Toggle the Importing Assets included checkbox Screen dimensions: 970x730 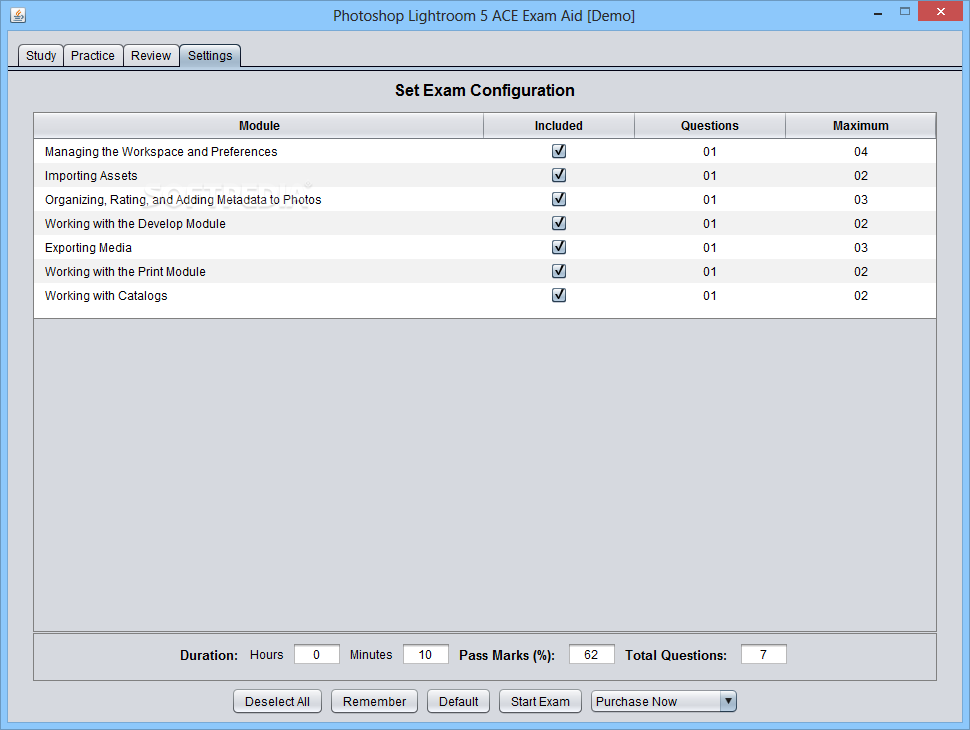pyautogui.click(x=559, y=175)
